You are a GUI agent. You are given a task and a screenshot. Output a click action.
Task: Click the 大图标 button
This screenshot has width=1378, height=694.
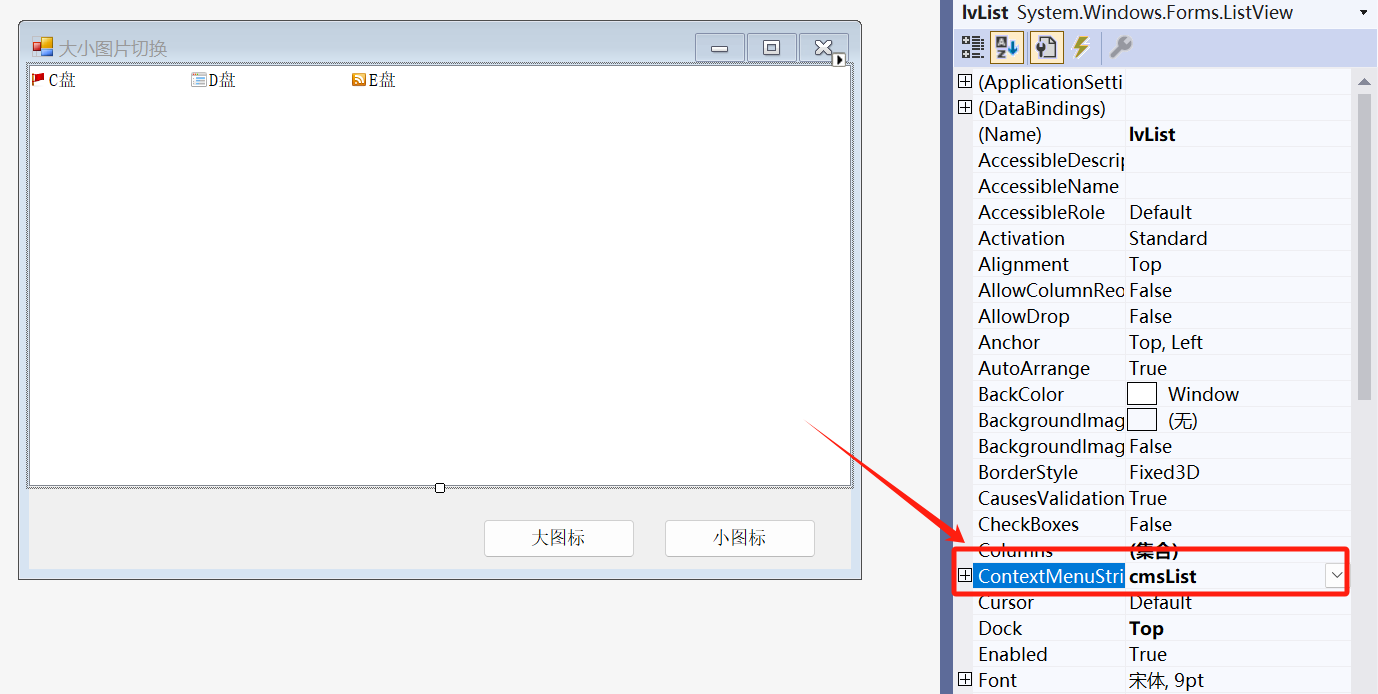coord(558,538)
